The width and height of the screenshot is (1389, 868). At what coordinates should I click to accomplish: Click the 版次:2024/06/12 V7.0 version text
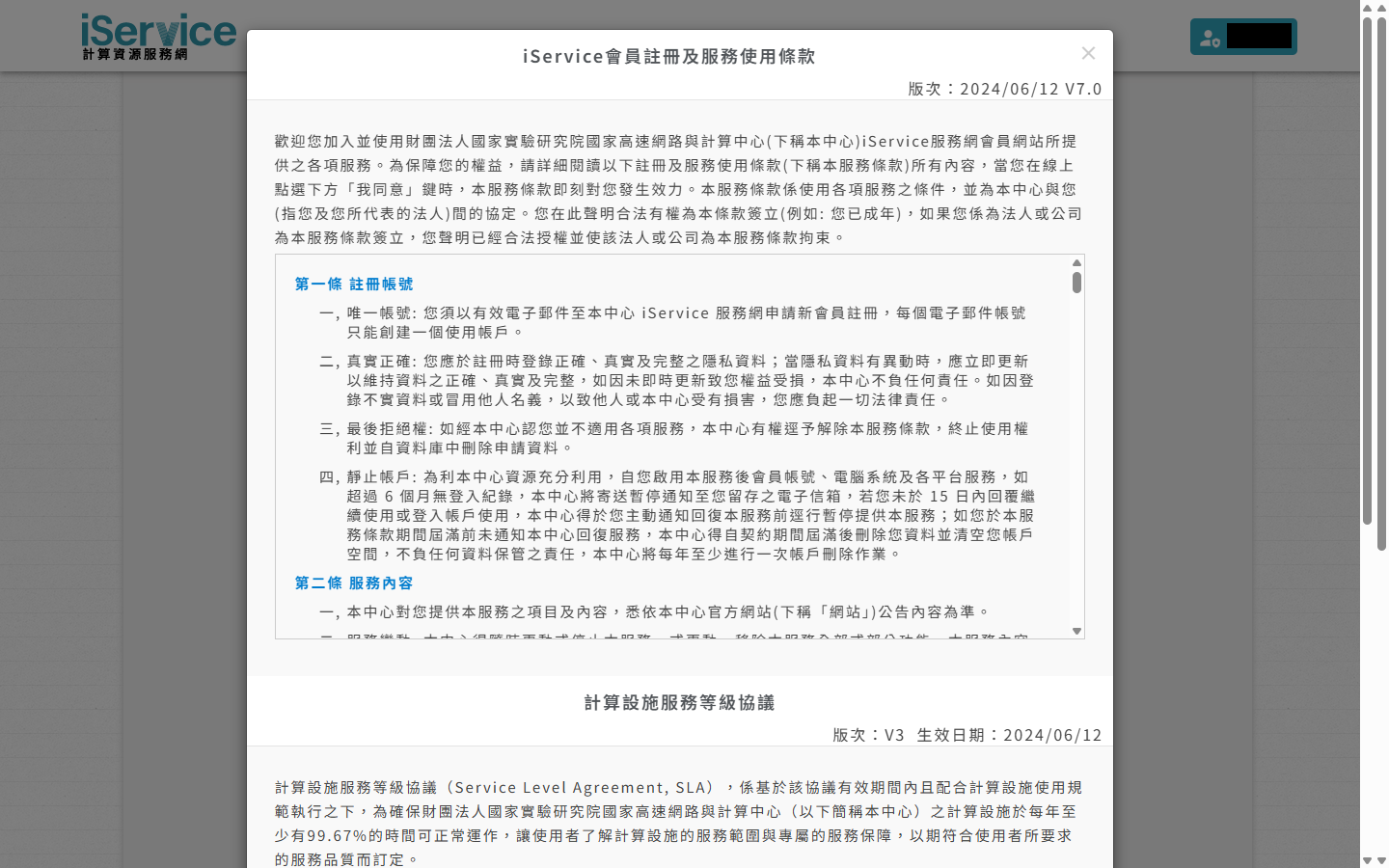click(1004, 89)
